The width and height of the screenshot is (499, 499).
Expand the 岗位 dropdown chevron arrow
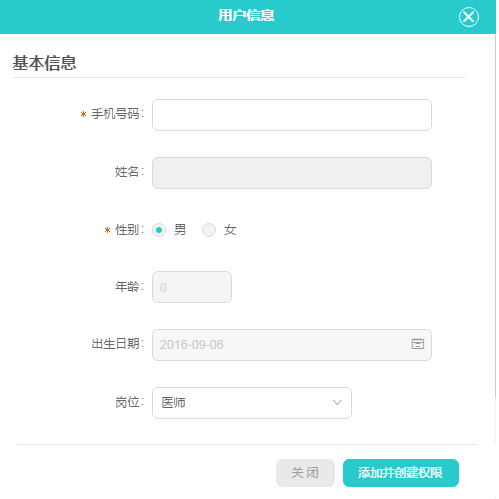pyautogui.click(x=337, y=402)
